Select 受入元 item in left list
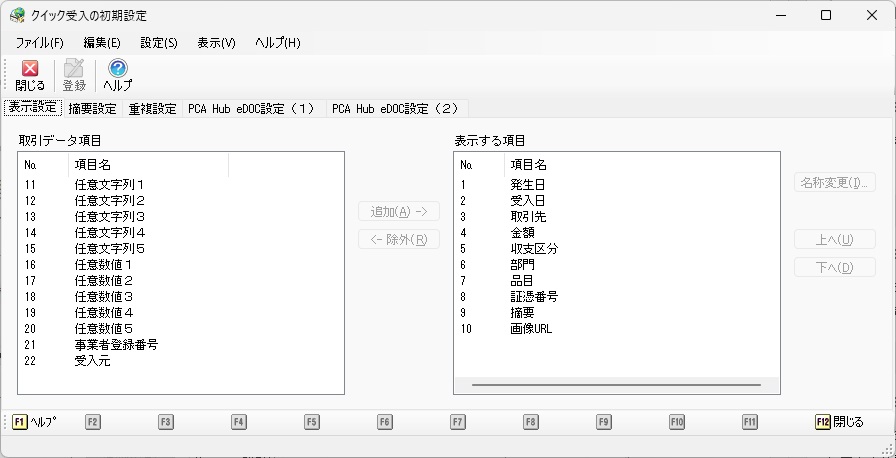Image resolution: width=896 pixels, height=458 pixels. 92,361
